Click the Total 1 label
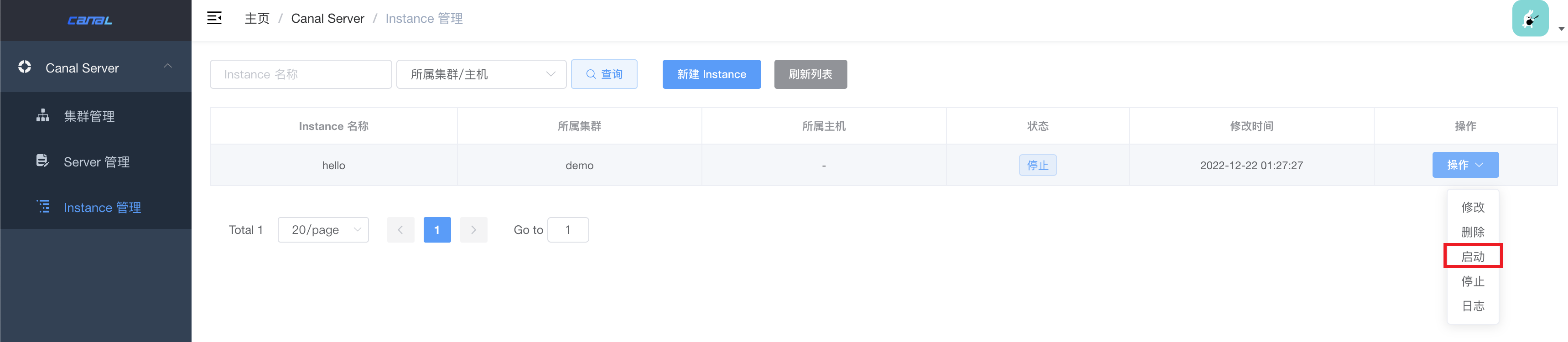The image size is (1568, 342). pyautogui.click(x=246, y=230)
